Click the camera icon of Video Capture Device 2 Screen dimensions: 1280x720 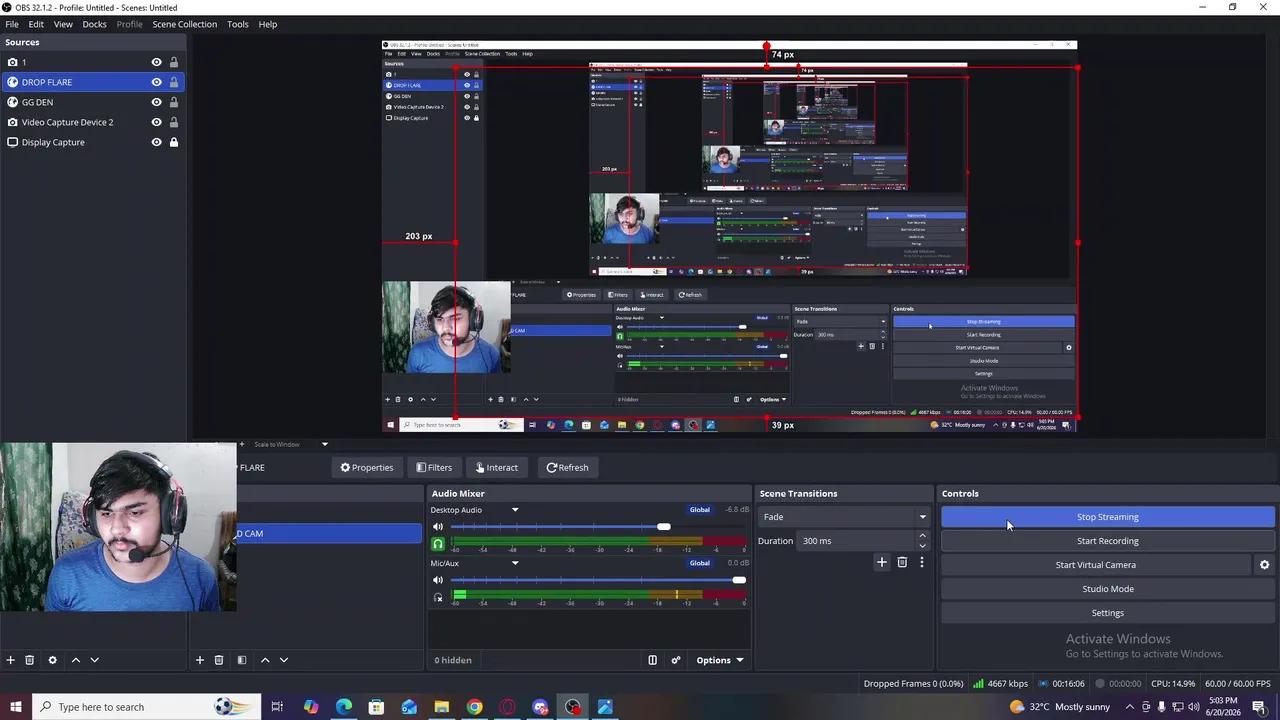click(x=12, y=122)
